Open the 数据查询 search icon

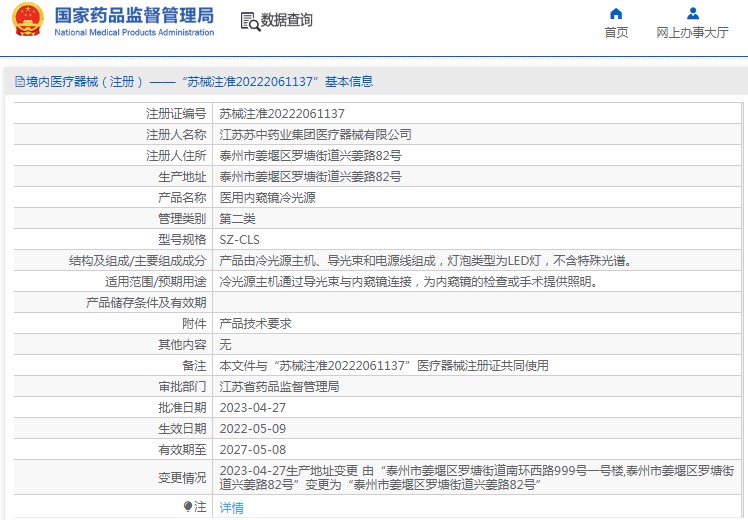point(250,21)
